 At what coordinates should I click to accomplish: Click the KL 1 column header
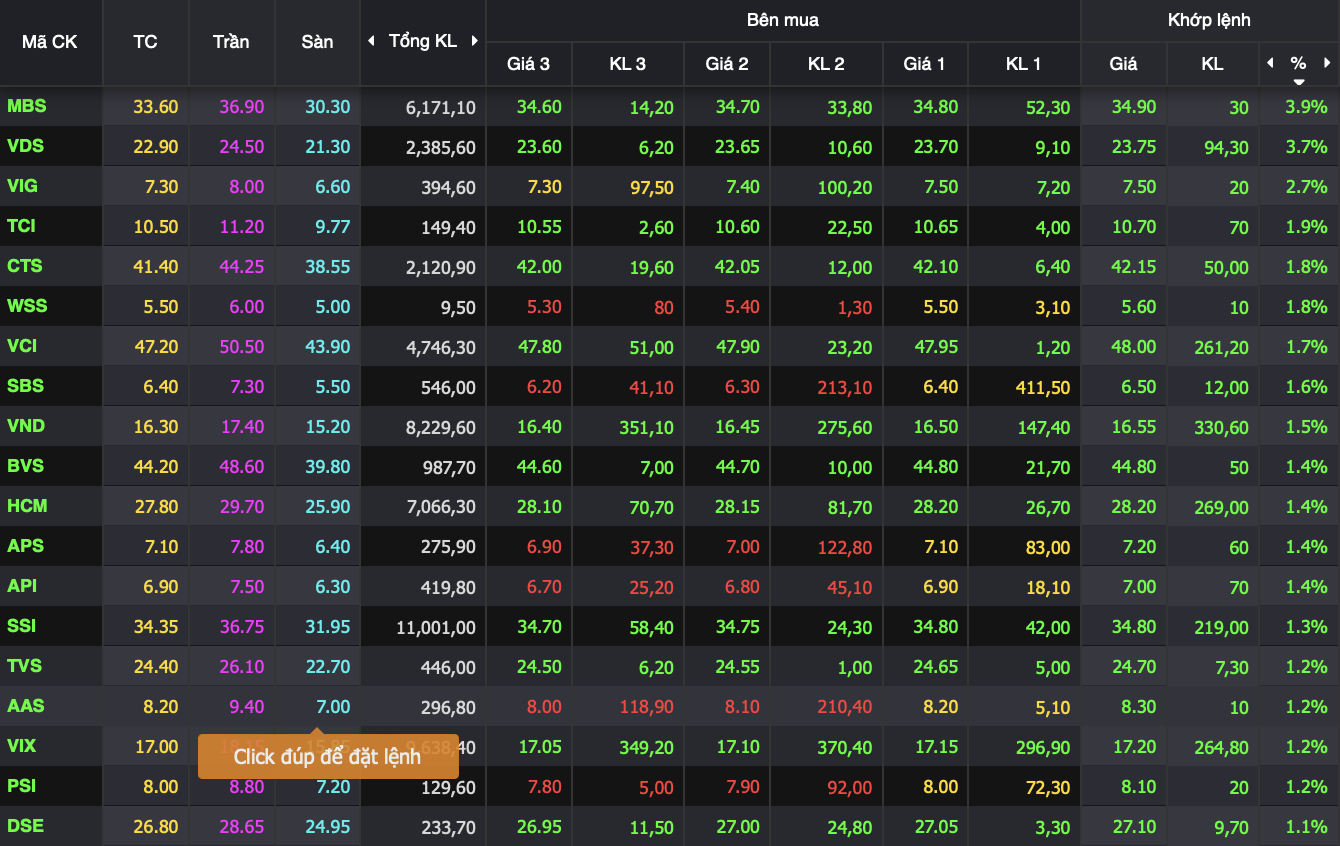[1023, 64]
